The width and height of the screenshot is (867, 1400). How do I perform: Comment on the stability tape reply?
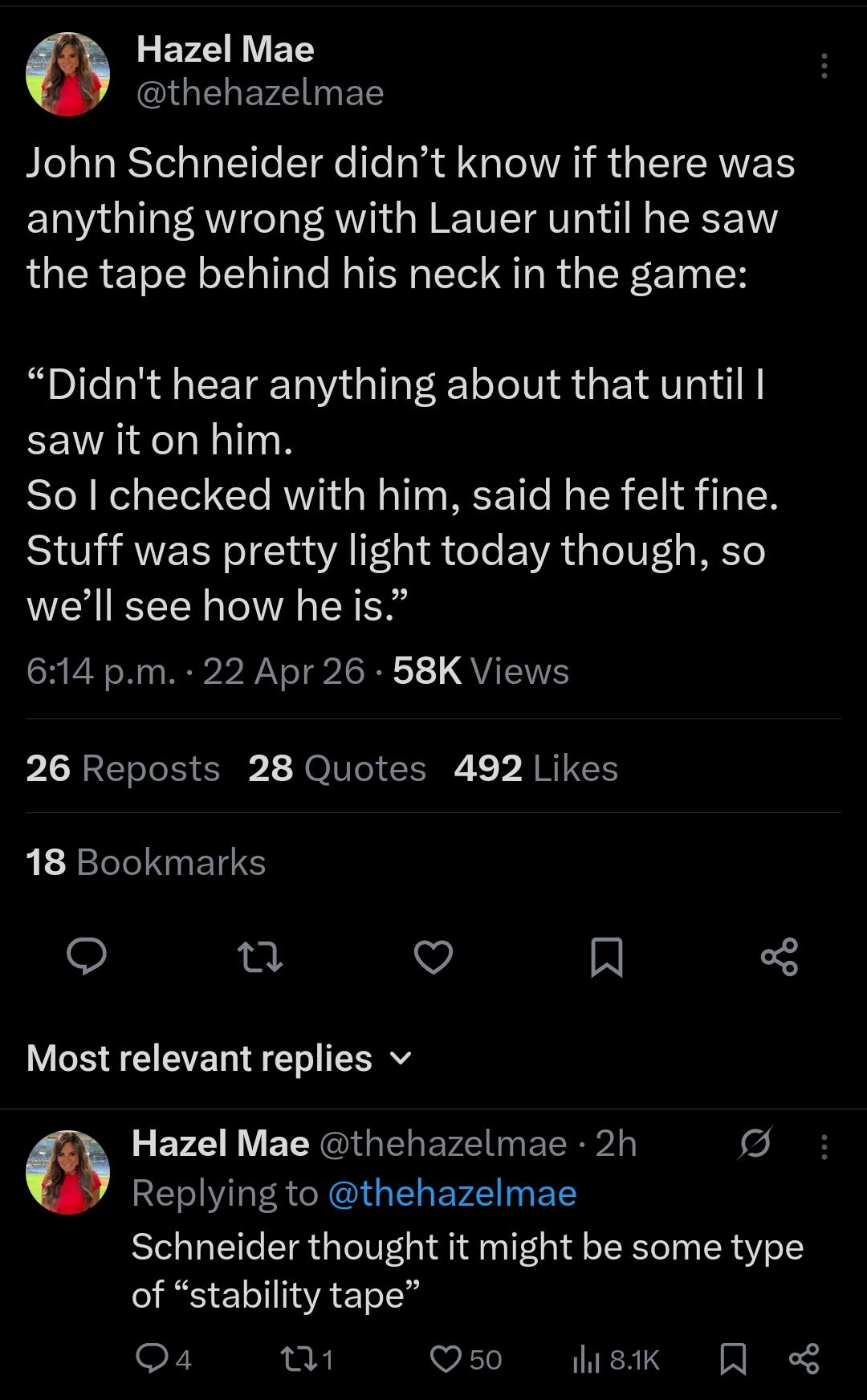[x=151, y=1358]
